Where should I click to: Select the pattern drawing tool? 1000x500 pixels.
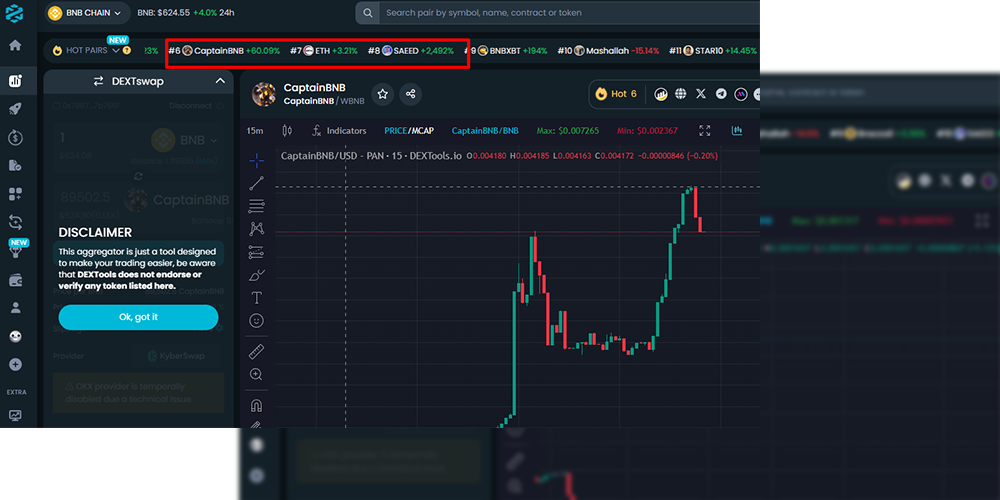coord(256,228)
